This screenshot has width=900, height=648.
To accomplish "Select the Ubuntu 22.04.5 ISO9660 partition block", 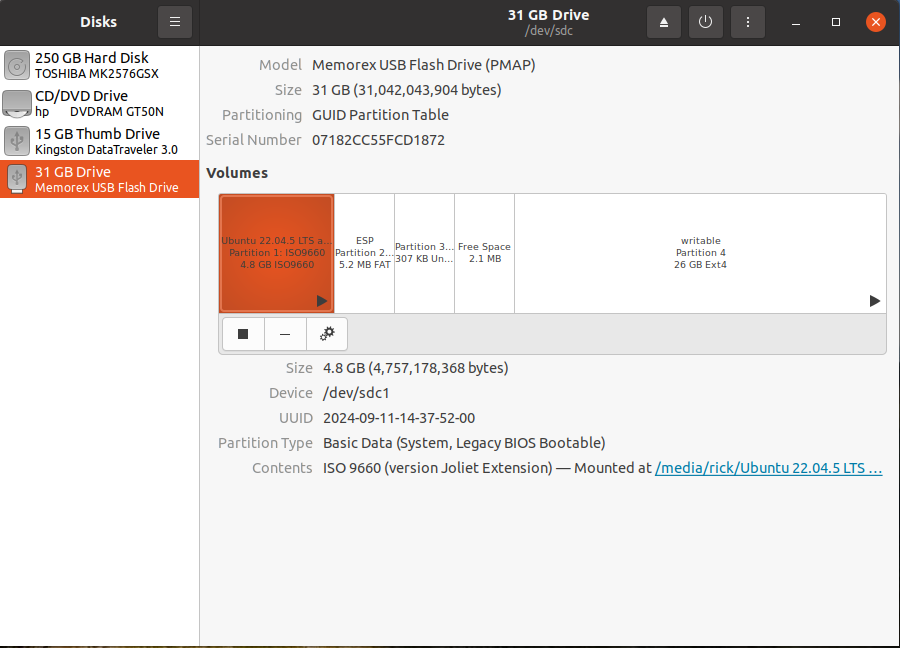I will [276, 253].
